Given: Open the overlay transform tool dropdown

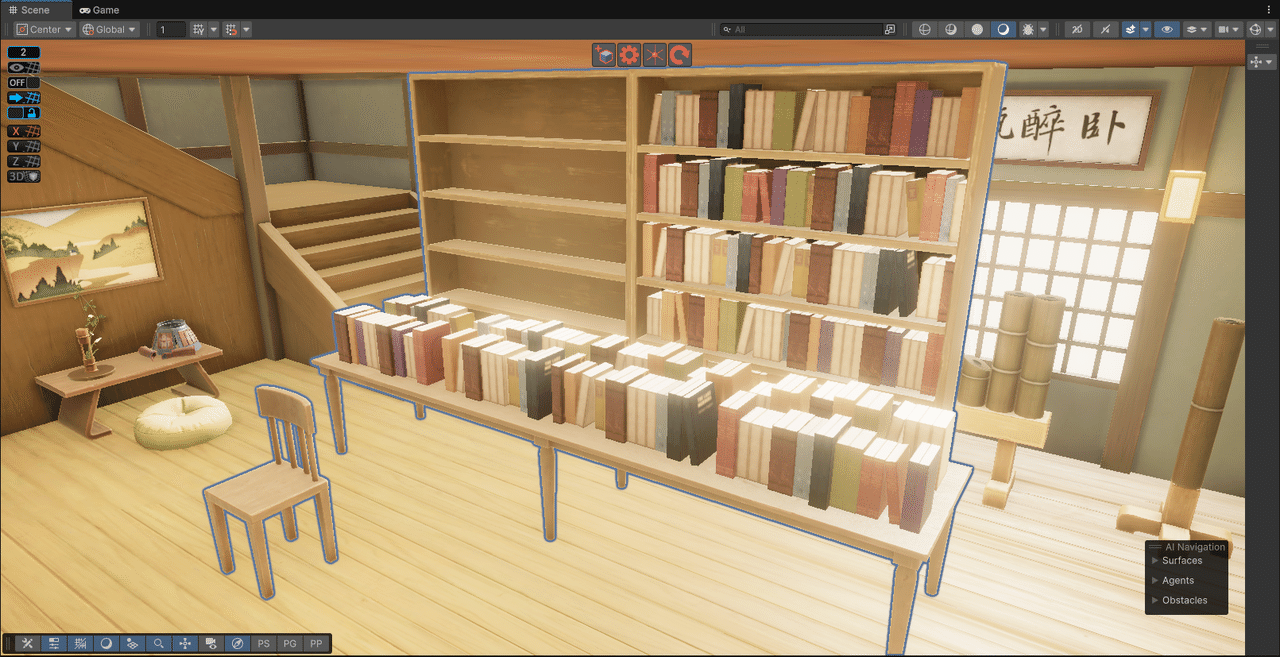Looking at the screenshot, I should click(1262, 62).
